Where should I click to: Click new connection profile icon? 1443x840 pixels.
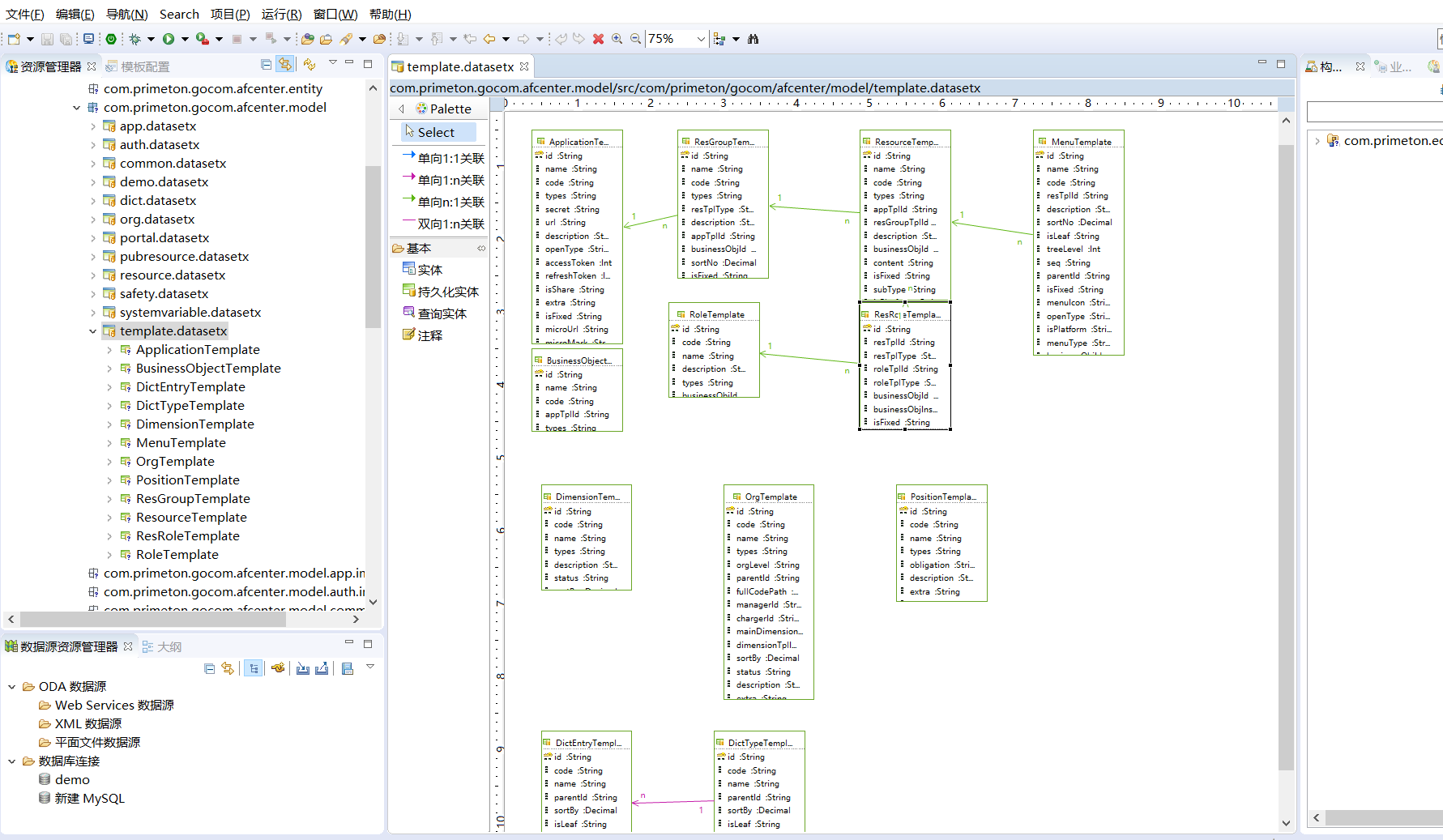278,668
